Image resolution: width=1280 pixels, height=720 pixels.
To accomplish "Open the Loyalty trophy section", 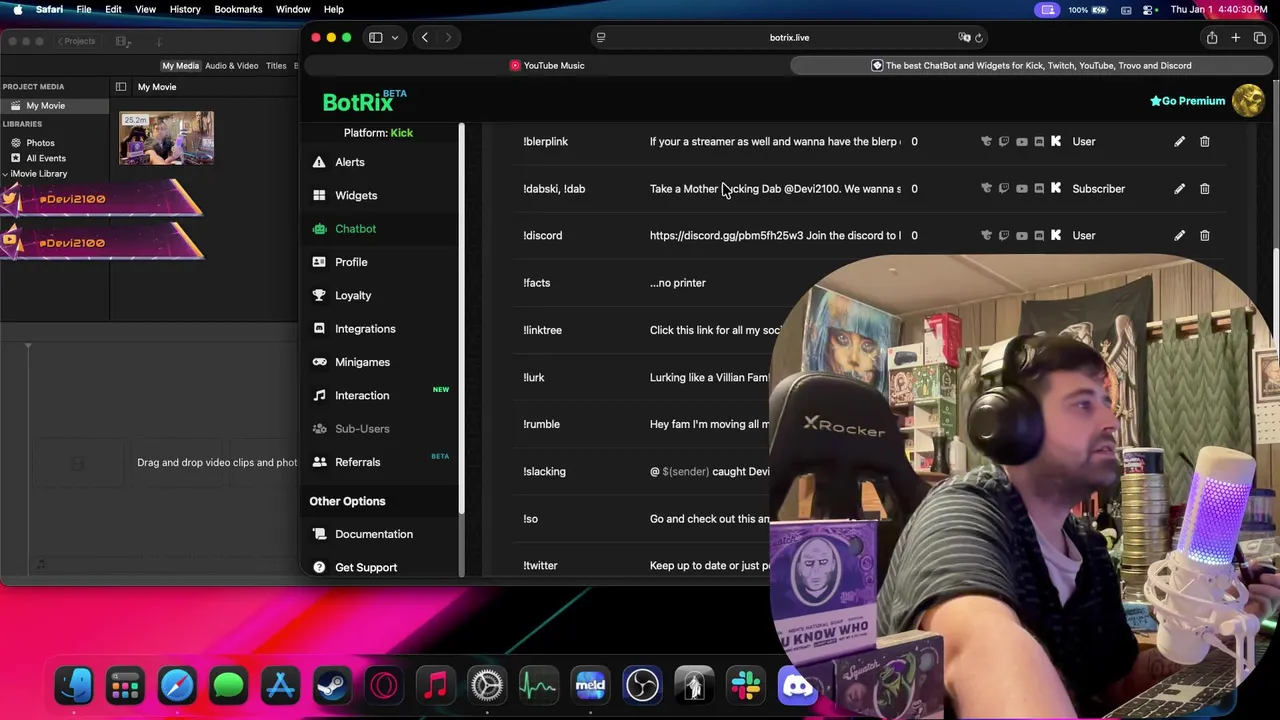I will coord(353,295).
